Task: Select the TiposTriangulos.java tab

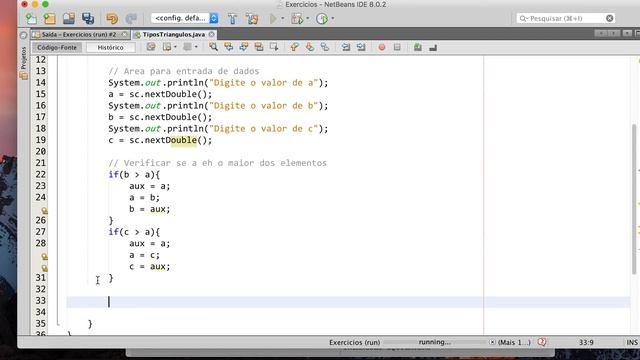Action: click(173, 35)
